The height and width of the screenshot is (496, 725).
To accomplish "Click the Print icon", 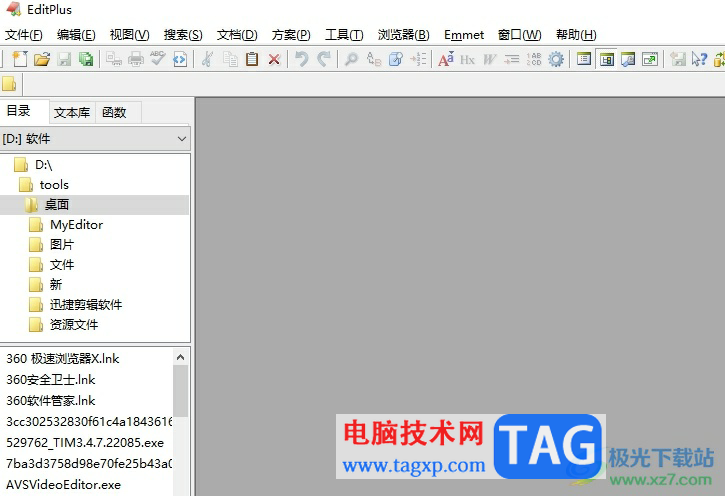I will pyautogui.click(x=135, y=59).
